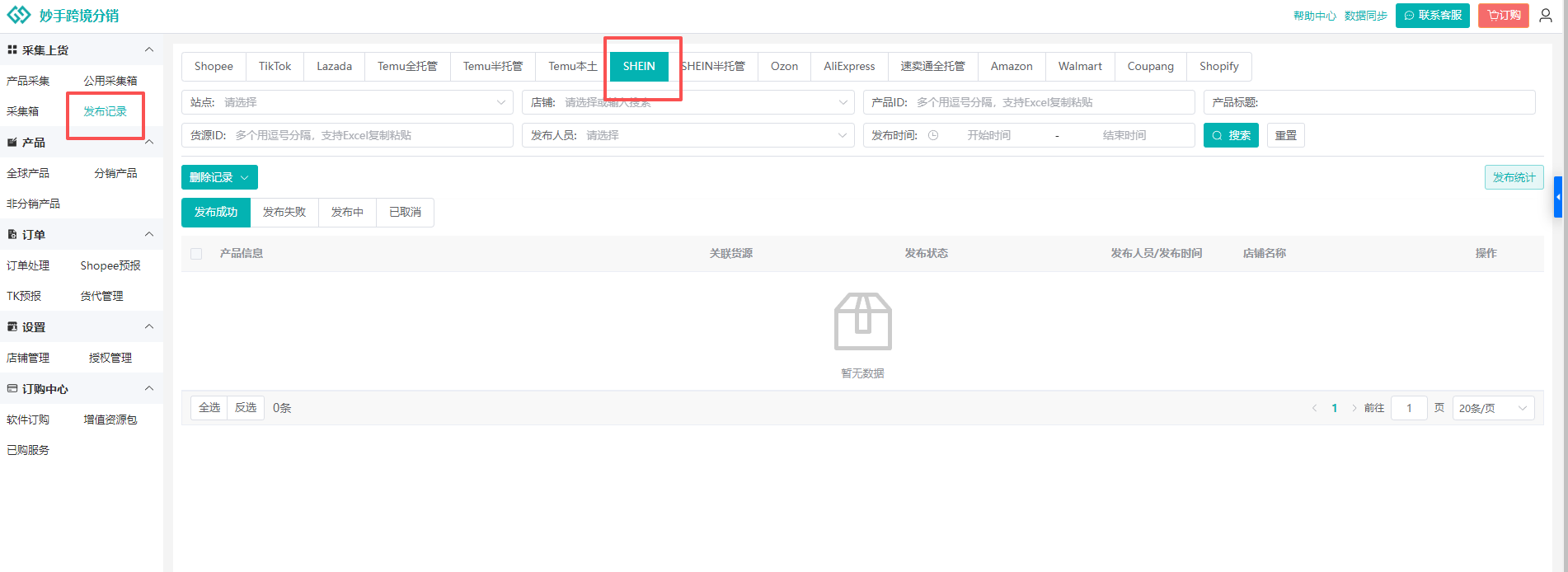Click the clock icon in 发布时间 field

click(x=933, y=135)
